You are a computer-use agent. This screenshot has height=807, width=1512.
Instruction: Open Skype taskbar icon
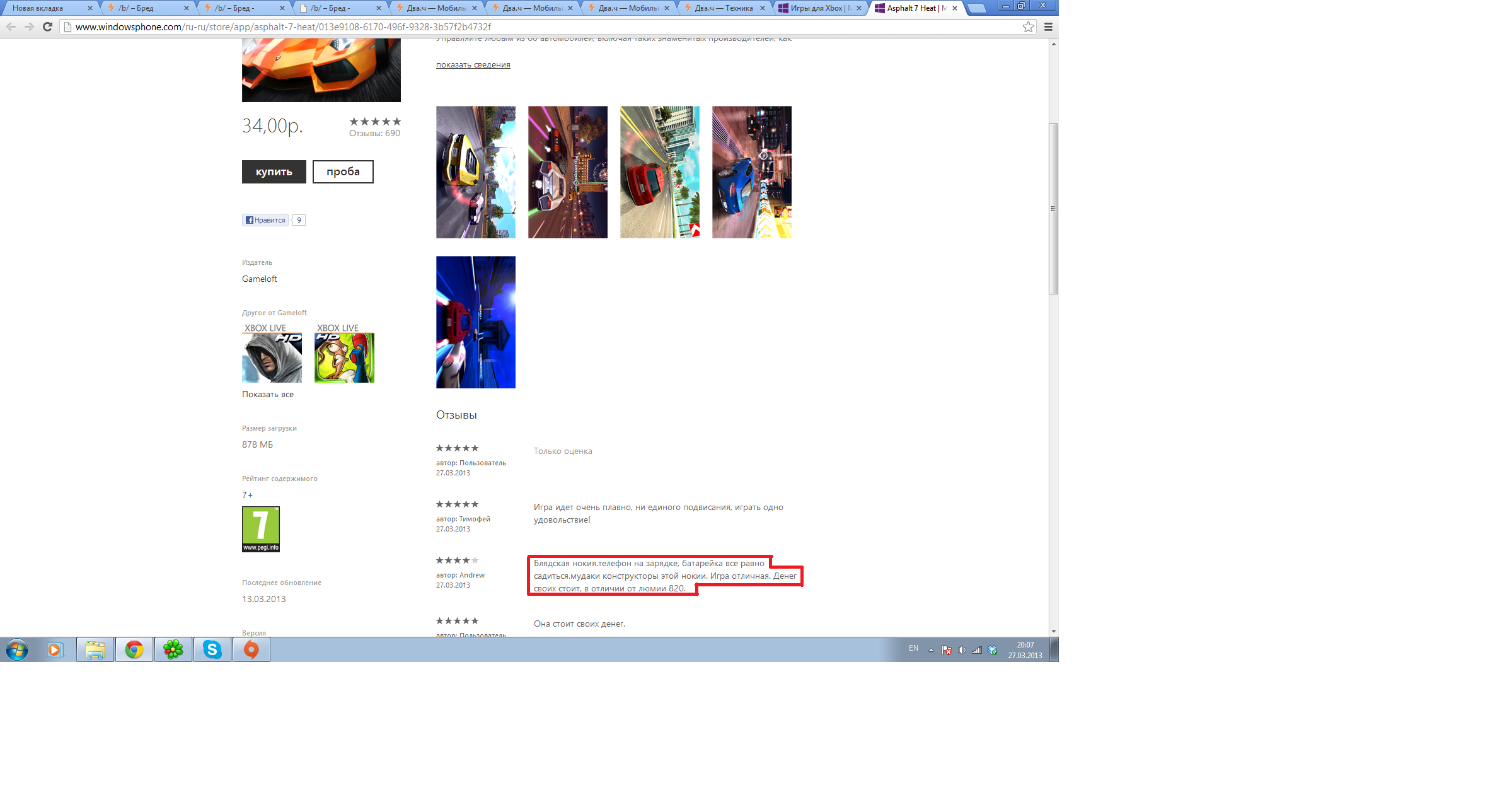tap(212, 649)
